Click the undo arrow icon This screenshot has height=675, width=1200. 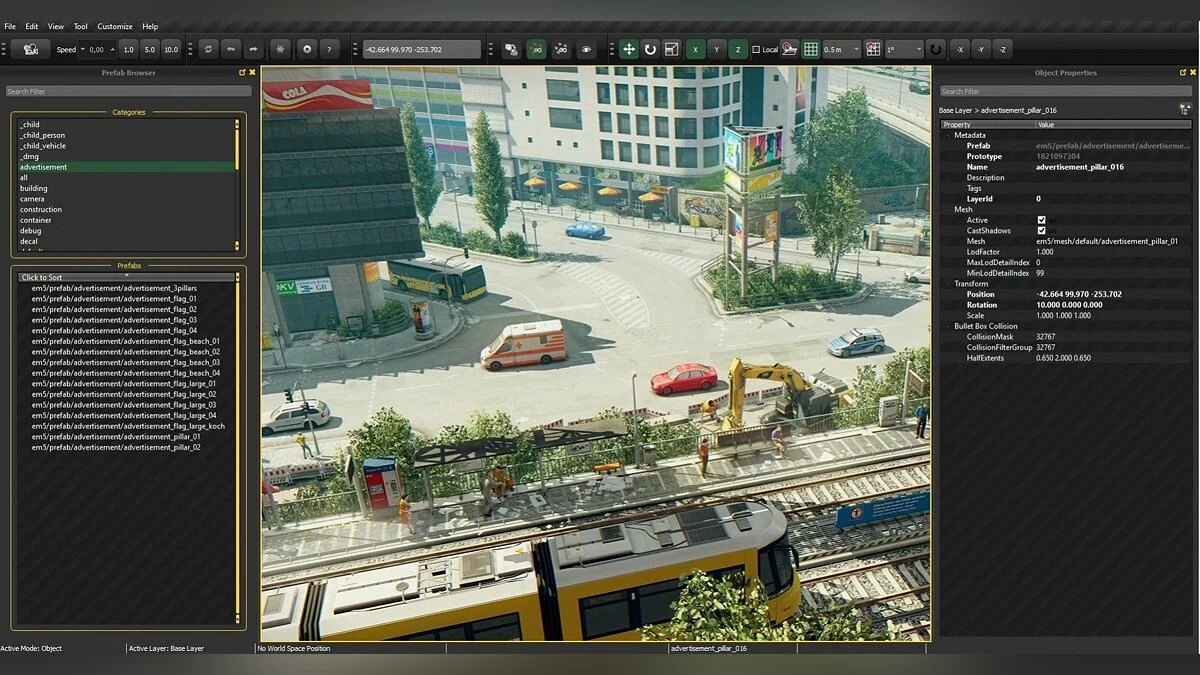tap(230, 49)
